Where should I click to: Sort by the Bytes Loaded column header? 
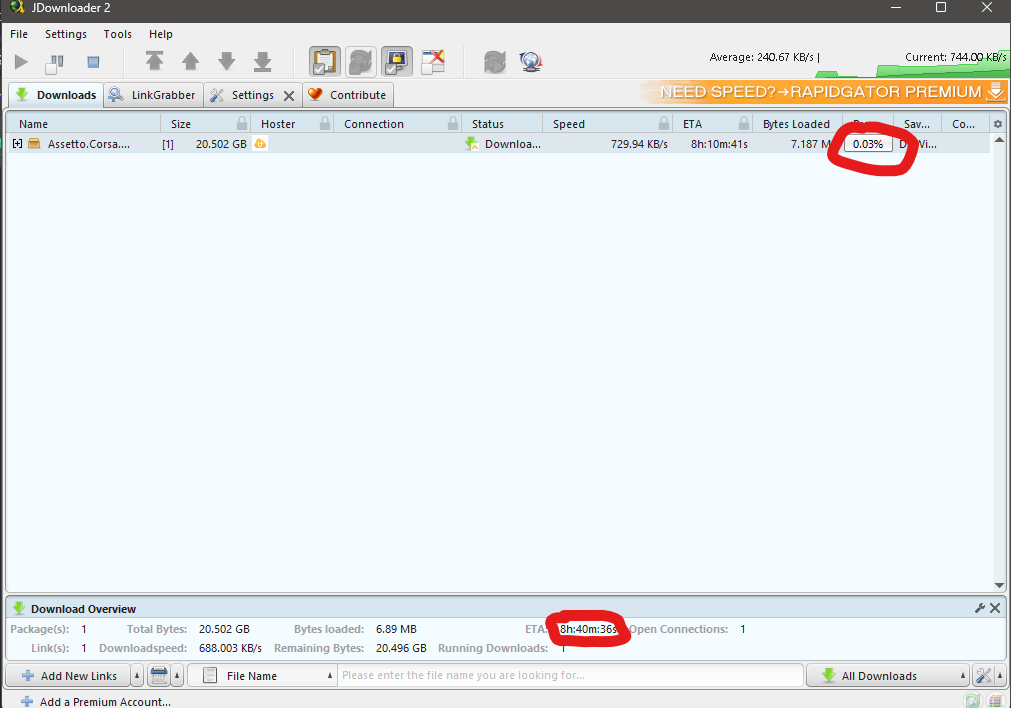click(796, 124)
